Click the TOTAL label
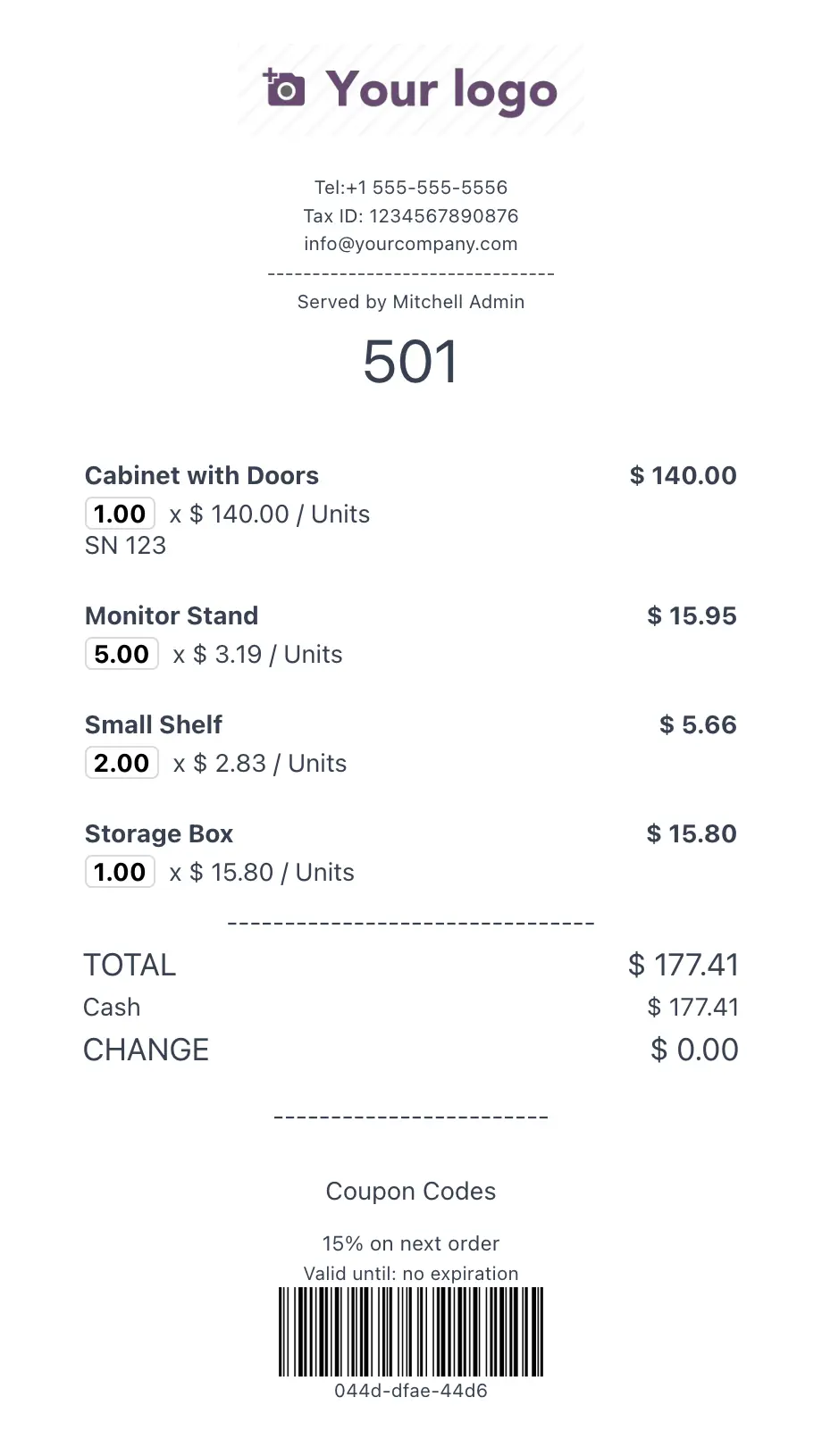The width and height of the screenshot is (822, 1456). pos(130,965)
